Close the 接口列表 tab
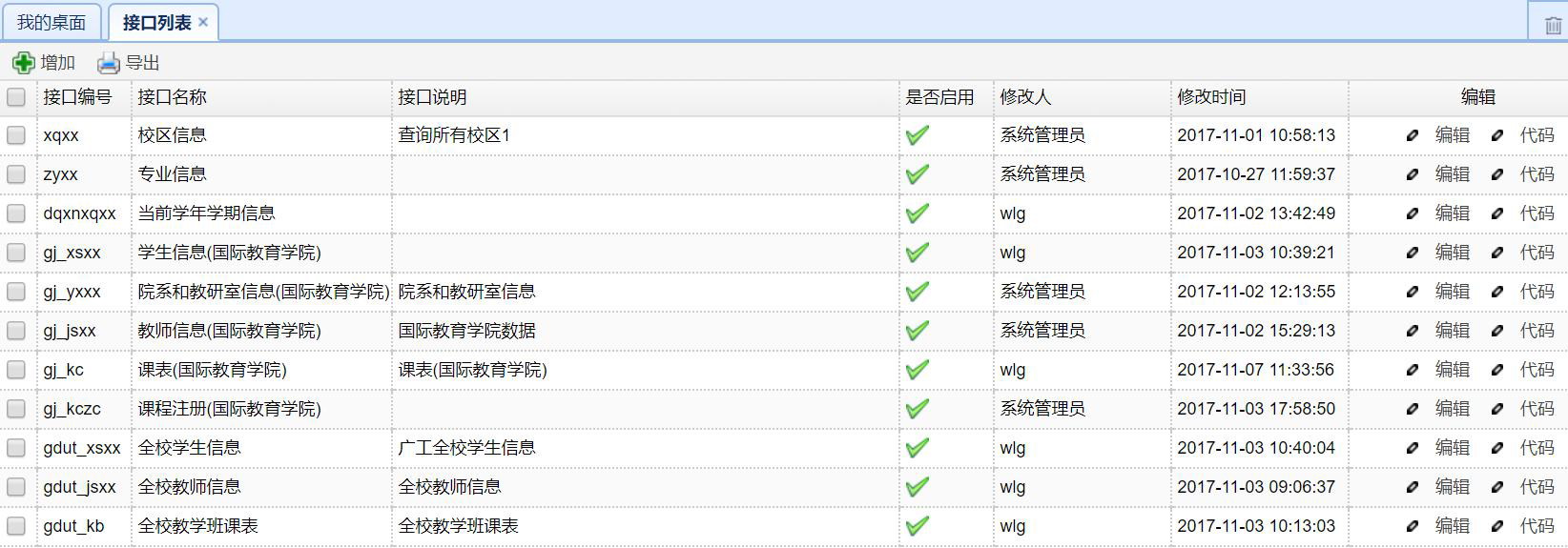 pos(203,23)
